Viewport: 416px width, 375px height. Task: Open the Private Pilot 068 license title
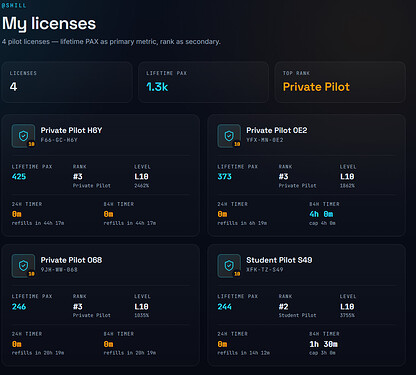point(71,260)
